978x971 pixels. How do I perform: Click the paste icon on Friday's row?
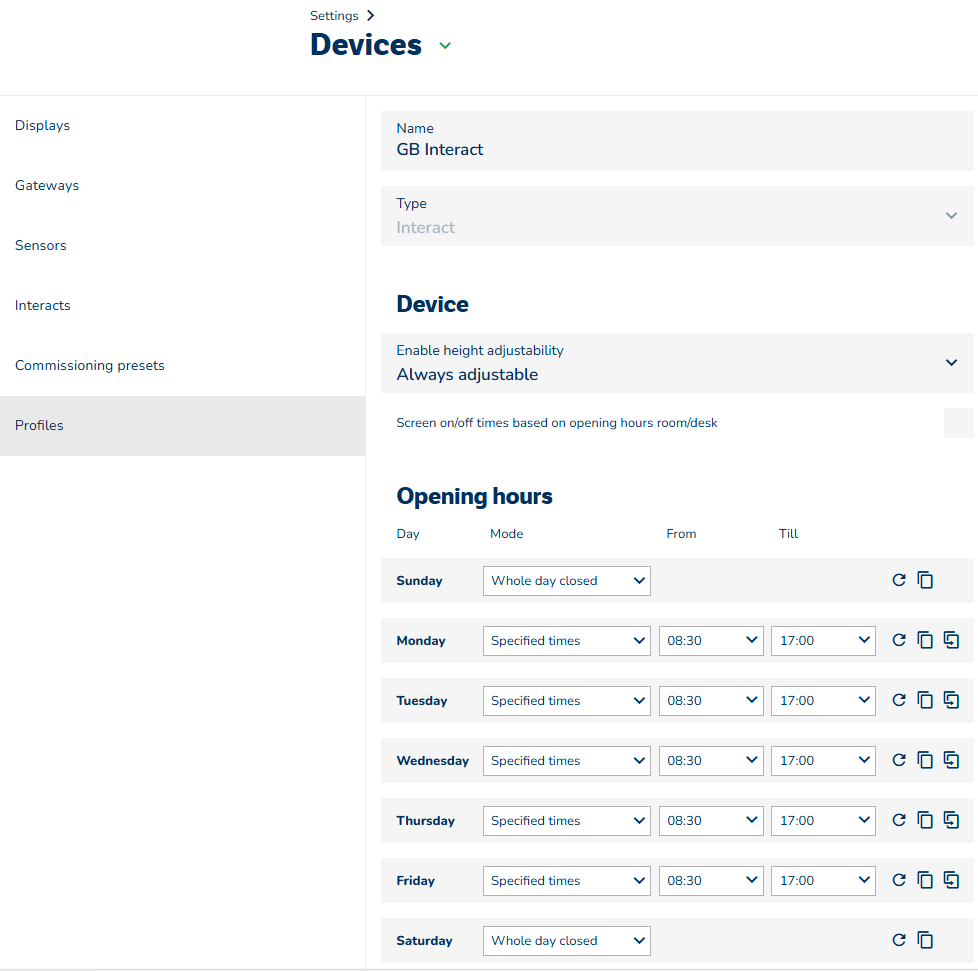point(951,880)
